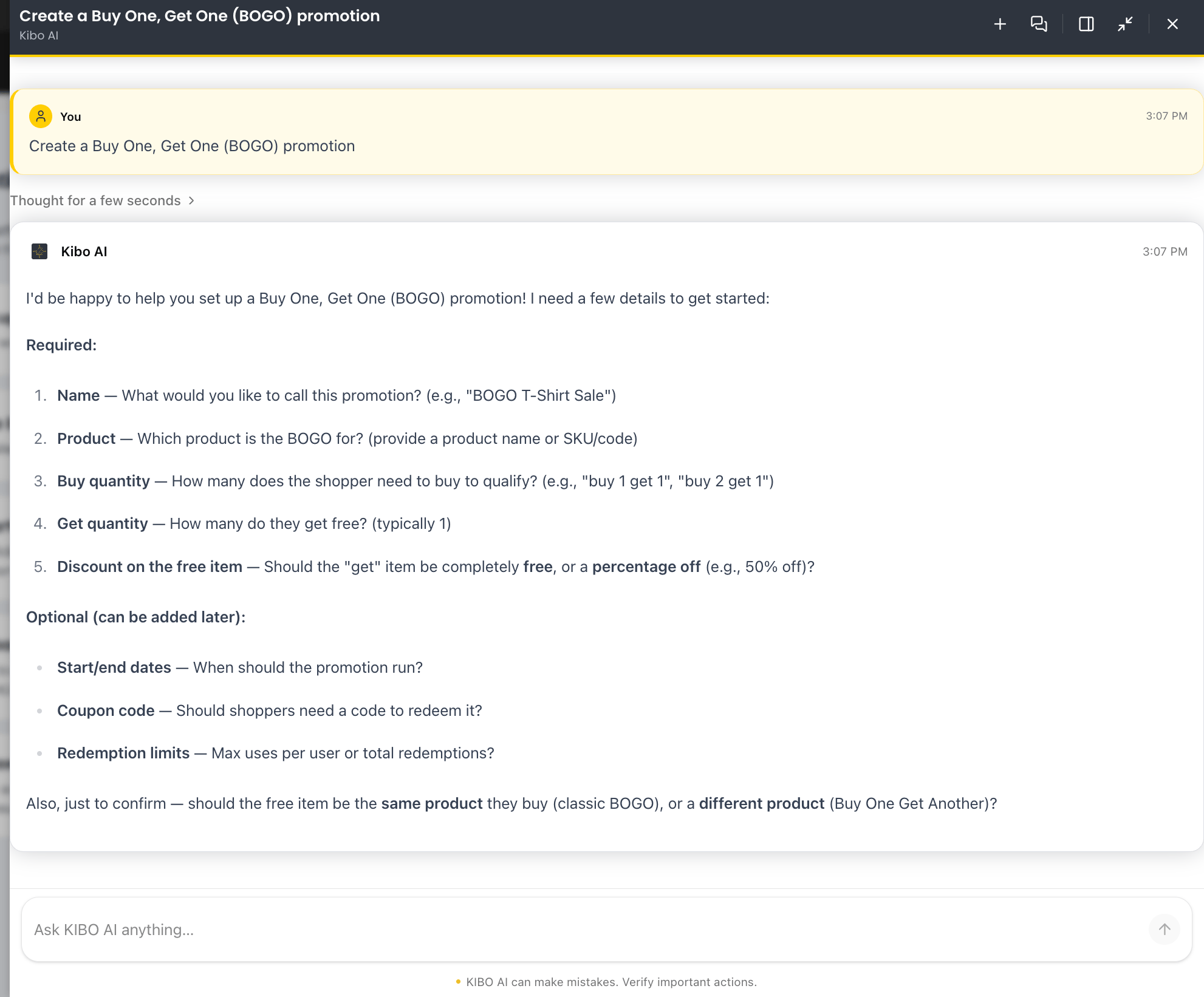Viewport: 1204px width, 997px height.
Task: Click the 'Product' list item text
Action: [347, 438]
